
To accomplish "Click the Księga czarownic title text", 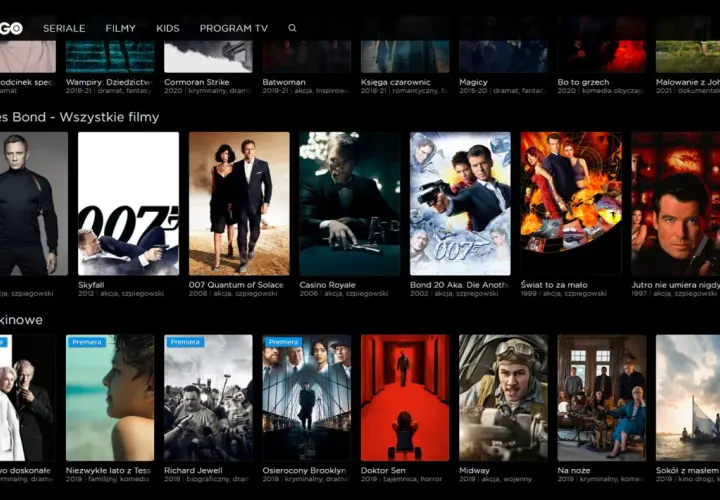I will click(x=395, y=82).
